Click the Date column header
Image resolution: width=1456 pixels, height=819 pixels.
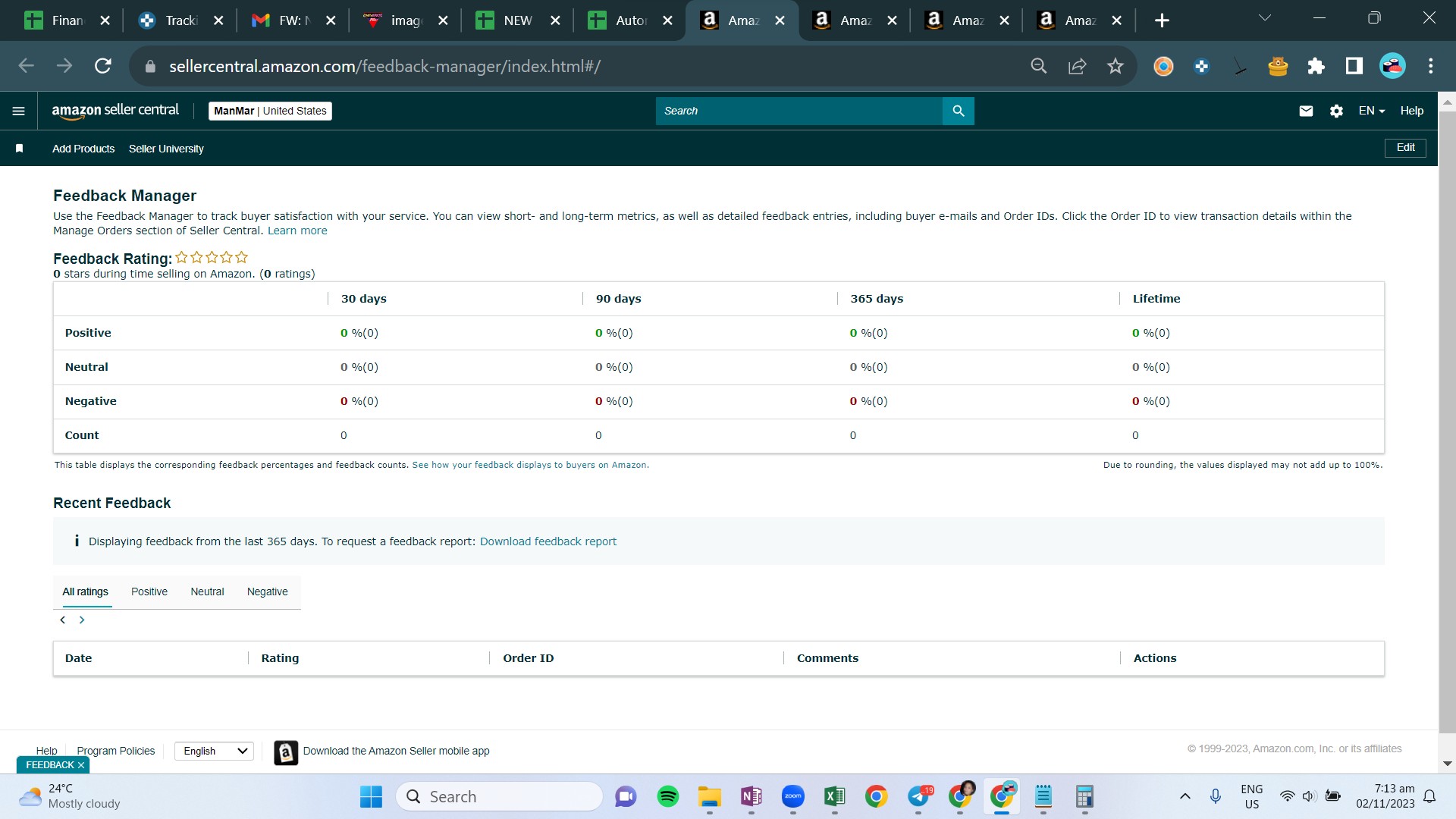pos(78,658)
